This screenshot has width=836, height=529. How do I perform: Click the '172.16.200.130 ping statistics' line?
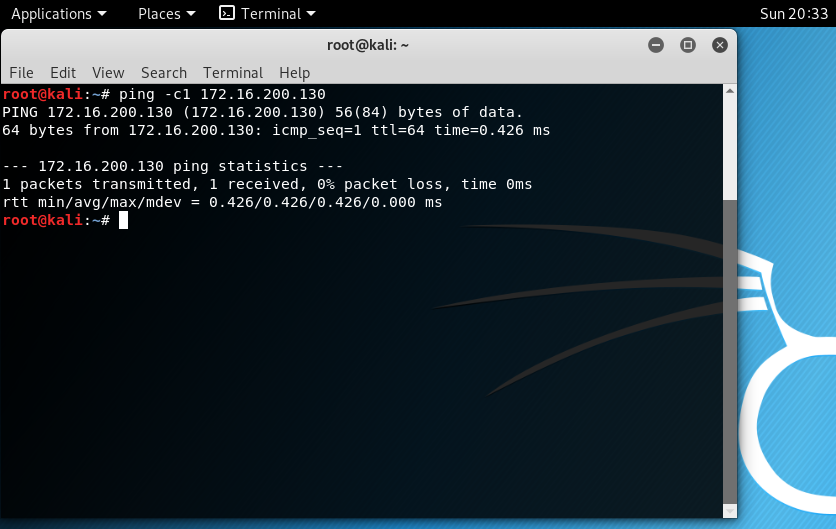(172, 166)
